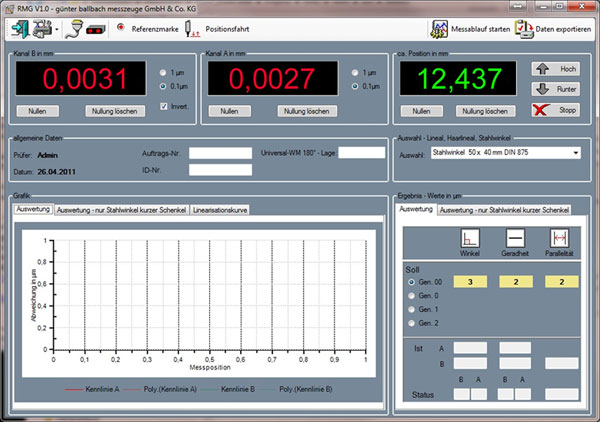Switch to the Linearisationskurve tab
The image size is (600, 422).
[219, 210]
